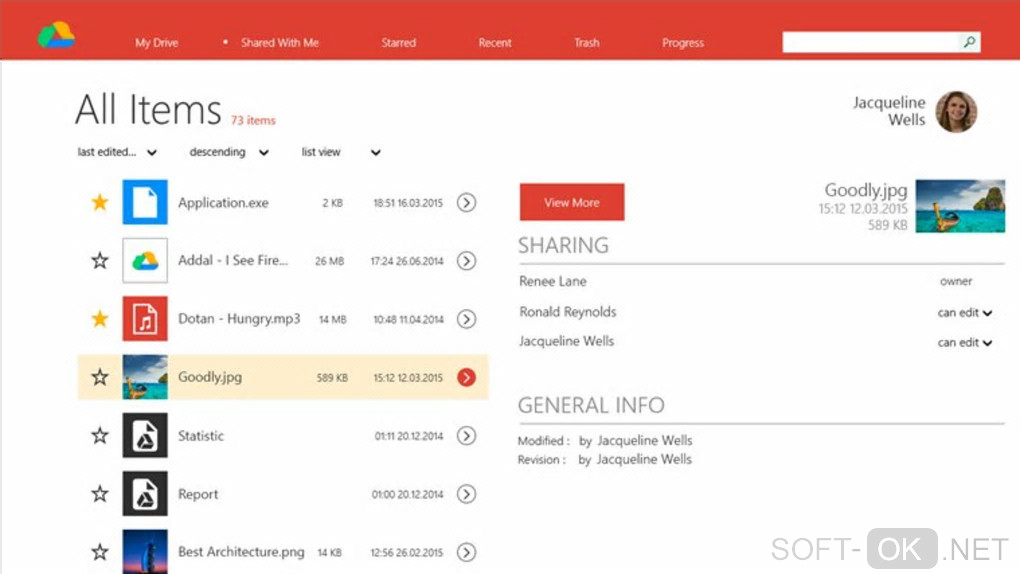Open the 'descending' order dropdown
Viewport: 1020px width, 574px height.
click(229, 152)
